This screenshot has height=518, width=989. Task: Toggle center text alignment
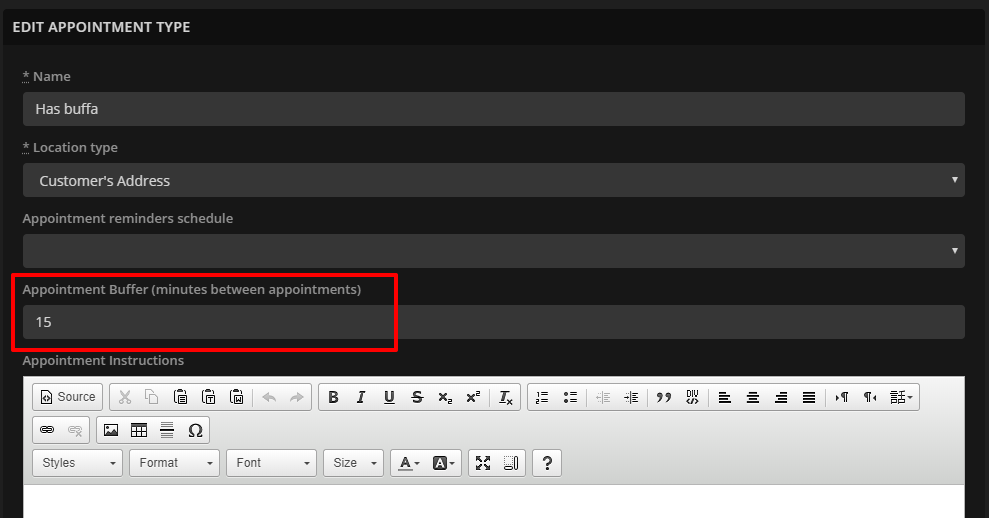click(753, 397)
